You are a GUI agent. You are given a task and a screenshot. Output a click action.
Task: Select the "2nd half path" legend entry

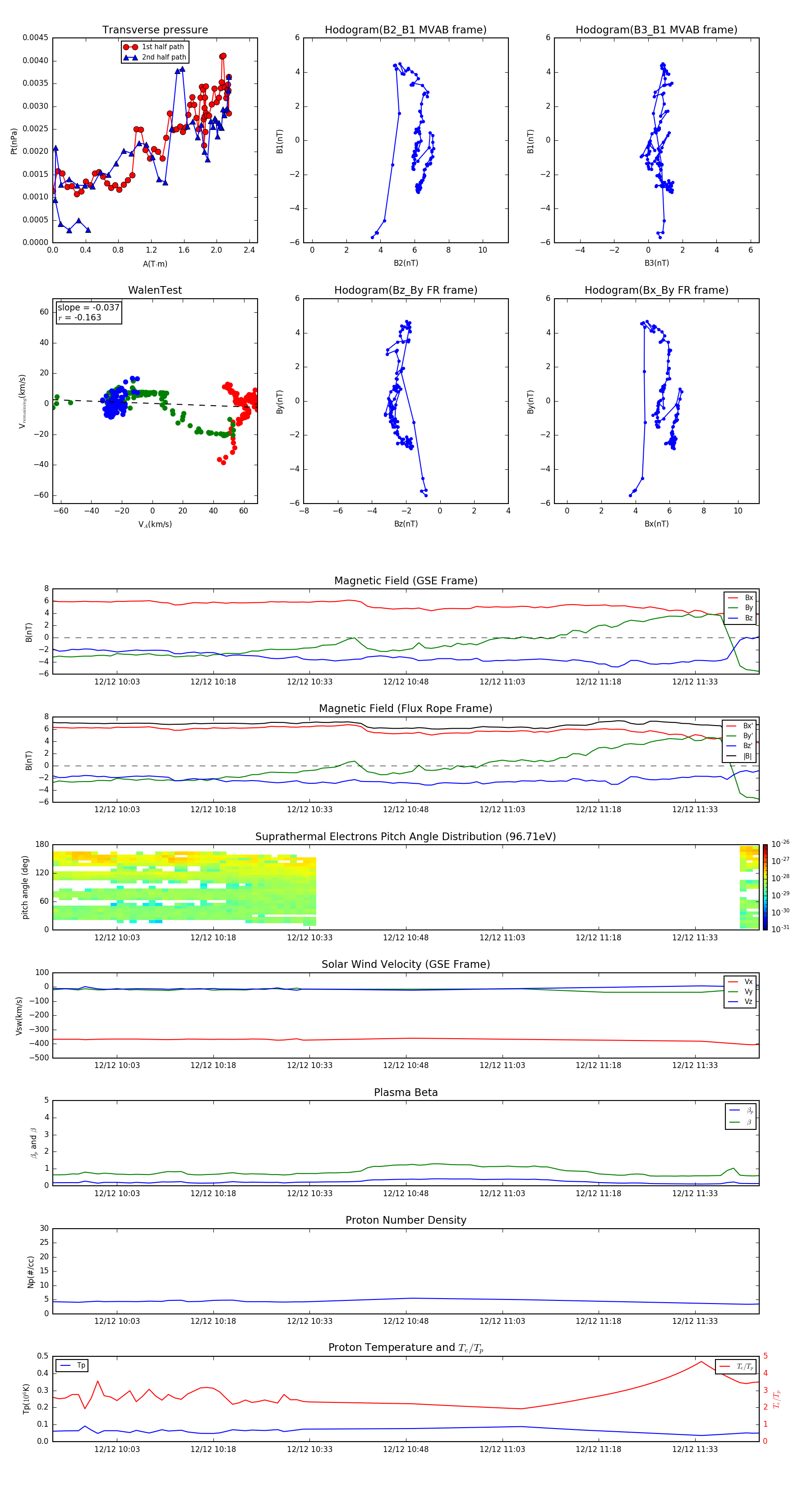point(155,57)
